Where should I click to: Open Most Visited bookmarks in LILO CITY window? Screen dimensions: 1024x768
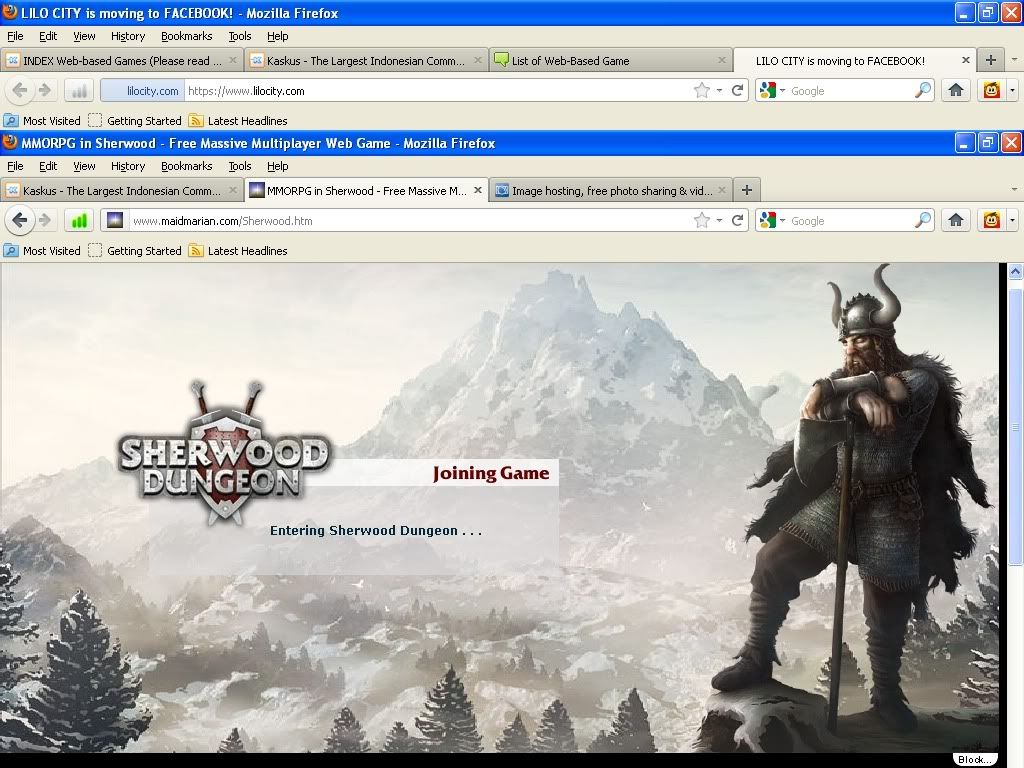42,121
